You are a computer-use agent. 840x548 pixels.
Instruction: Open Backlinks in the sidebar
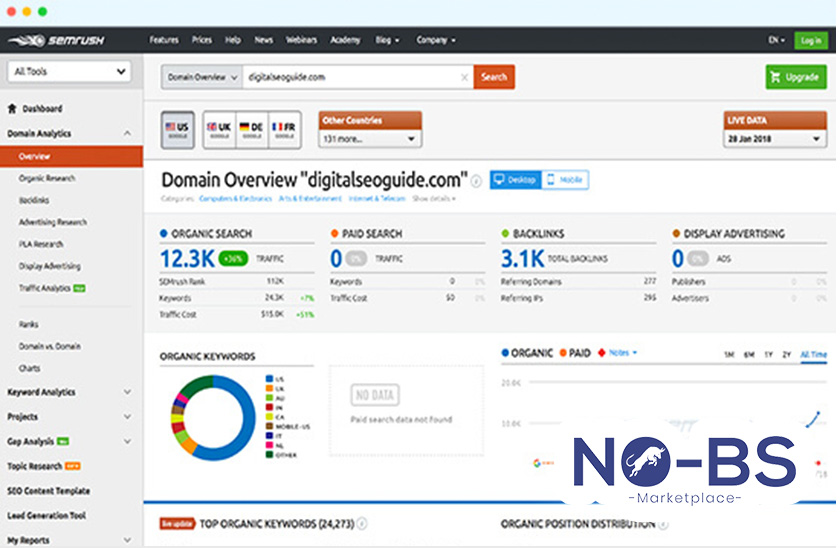(34, 200)
